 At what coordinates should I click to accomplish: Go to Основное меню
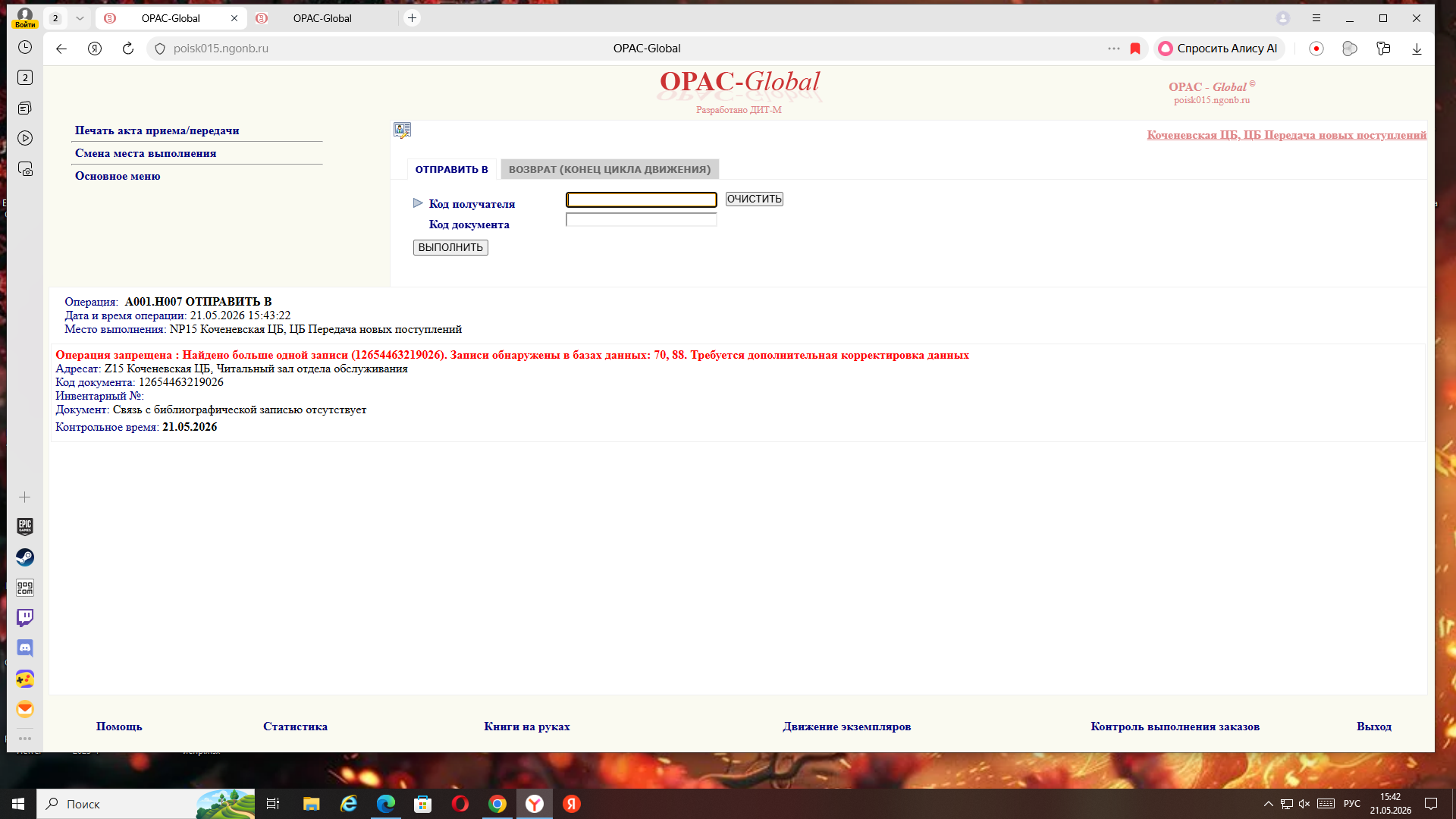118,176
